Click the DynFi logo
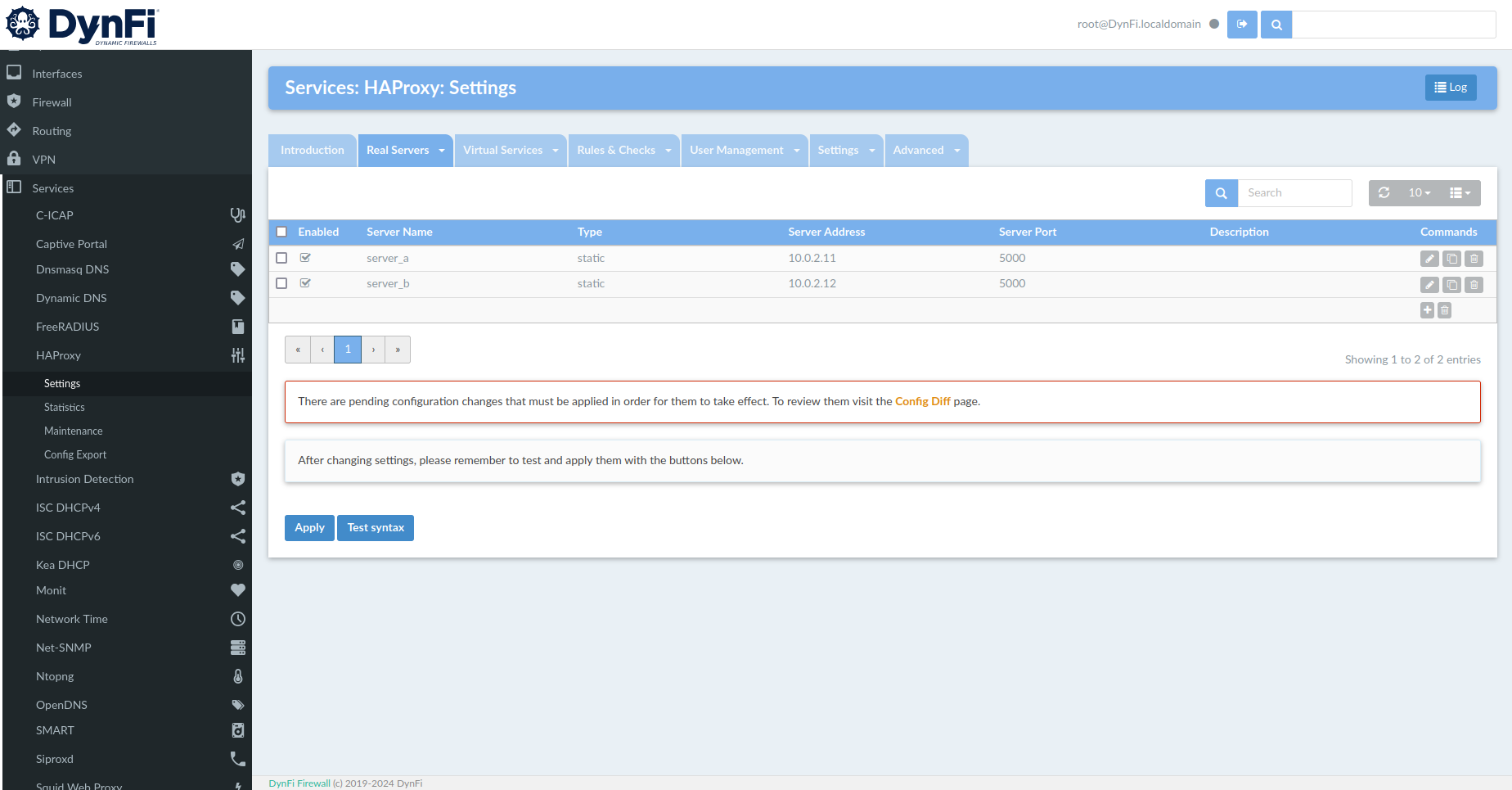1512x790 pixels. tap(82, 25)
